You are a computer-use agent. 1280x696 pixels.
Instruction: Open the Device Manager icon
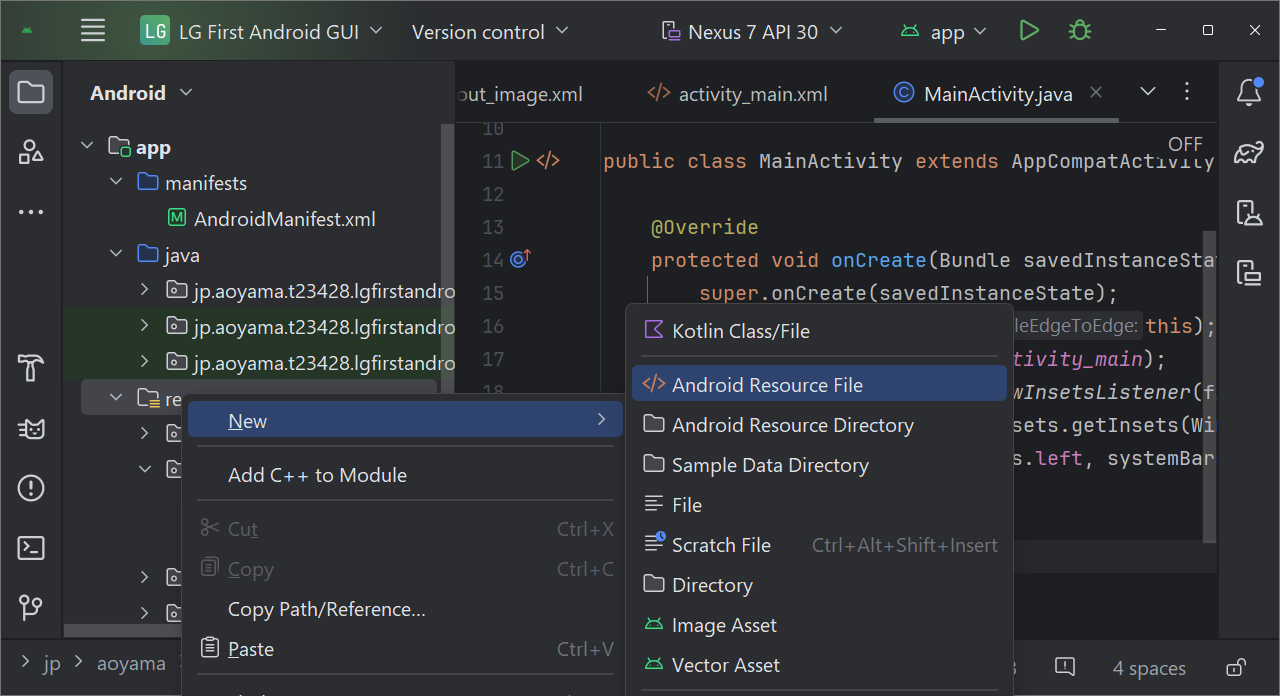[1249, 212]
